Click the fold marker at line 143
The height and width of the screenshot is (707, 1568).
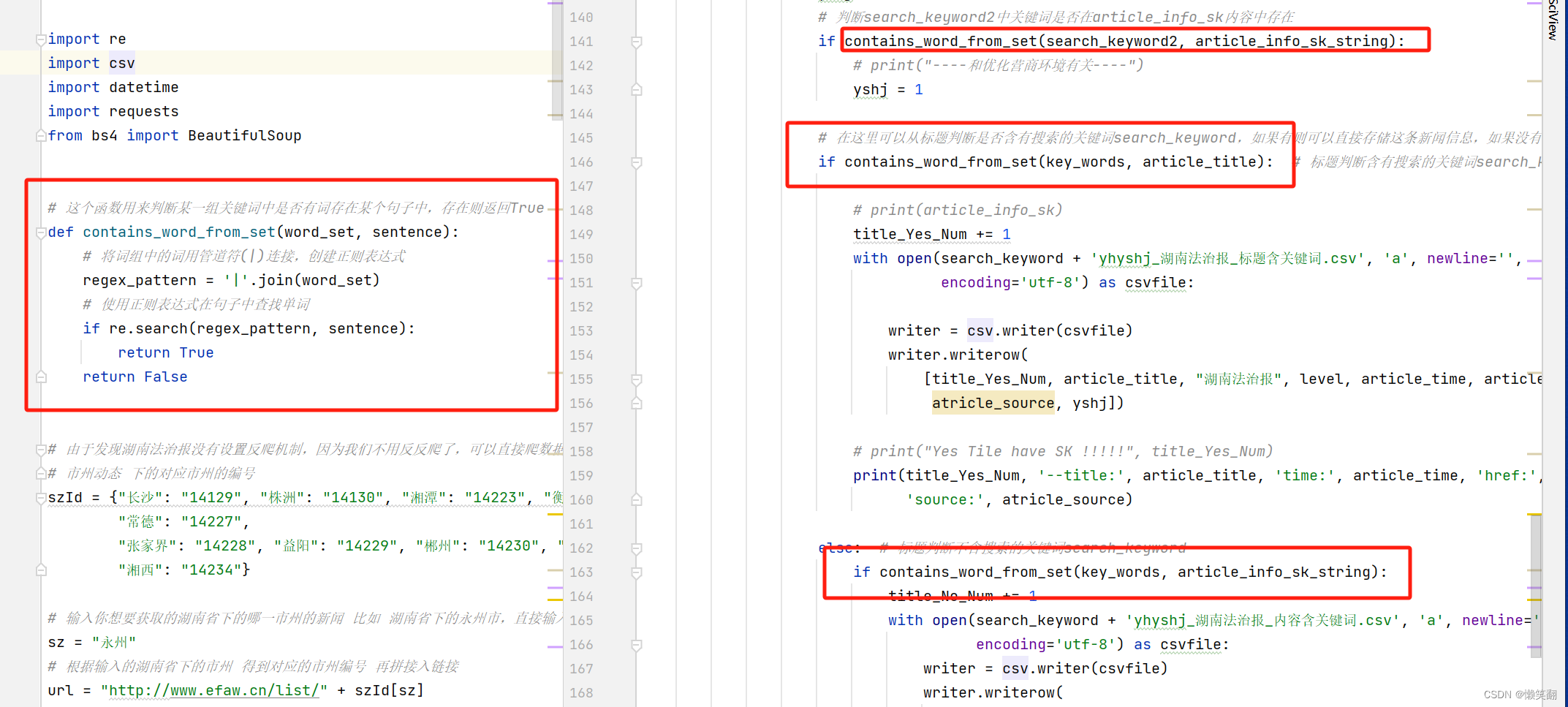click(637, 90)
